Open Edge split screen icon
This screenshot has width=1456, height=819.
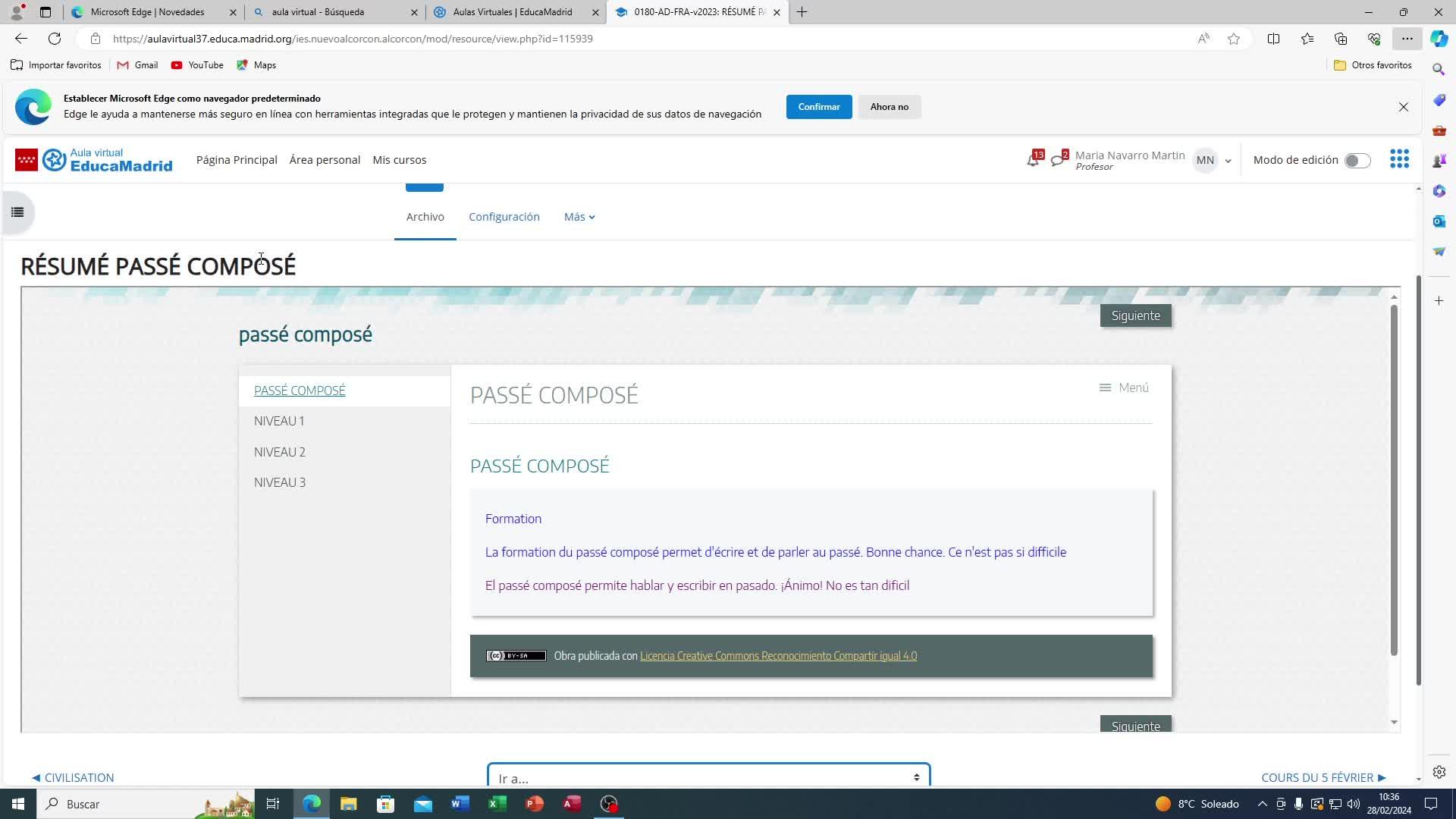point(1273,39)
